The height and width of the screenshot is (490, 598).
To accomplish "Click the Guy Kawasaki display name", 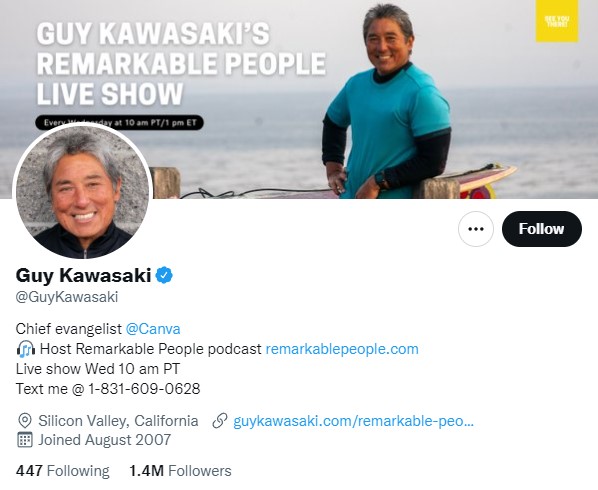I will 84,275.
